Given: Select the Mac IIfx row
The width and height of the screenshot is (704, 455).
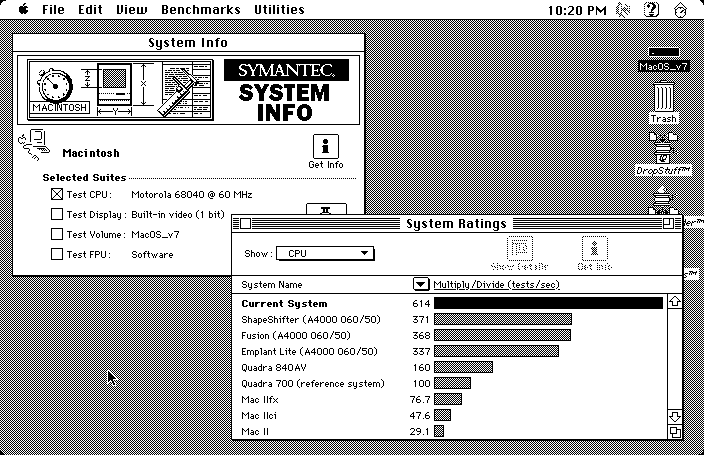Looking at the screenshot, I should pyautogui.click(x=449, y=399).
